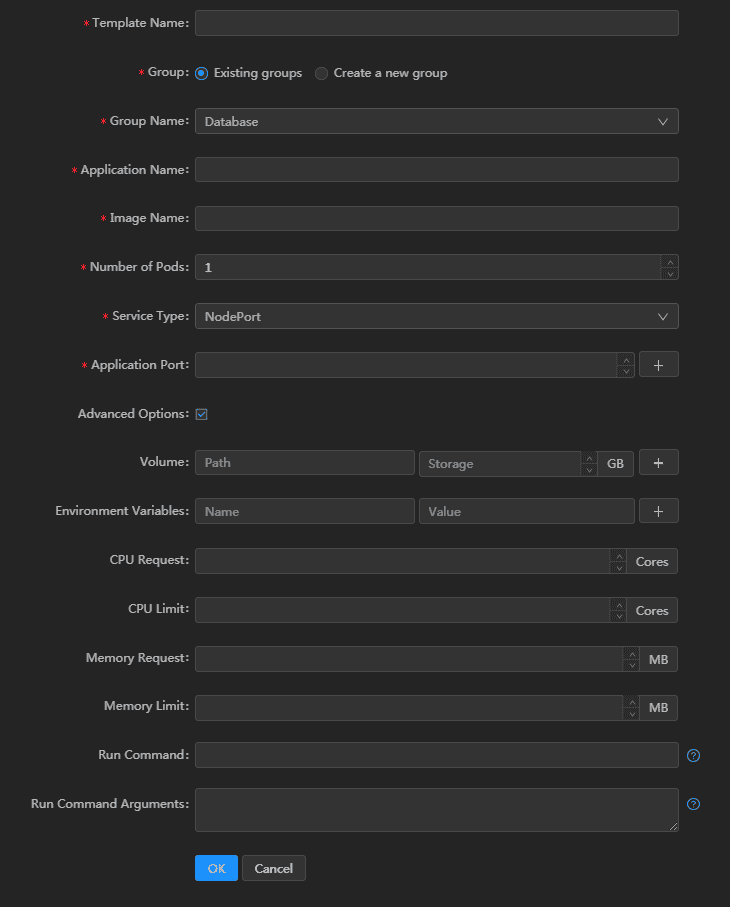Open the Run Command Arguments help icon
730x907 pixels.
pyautogui.click(x=693, y=804)
